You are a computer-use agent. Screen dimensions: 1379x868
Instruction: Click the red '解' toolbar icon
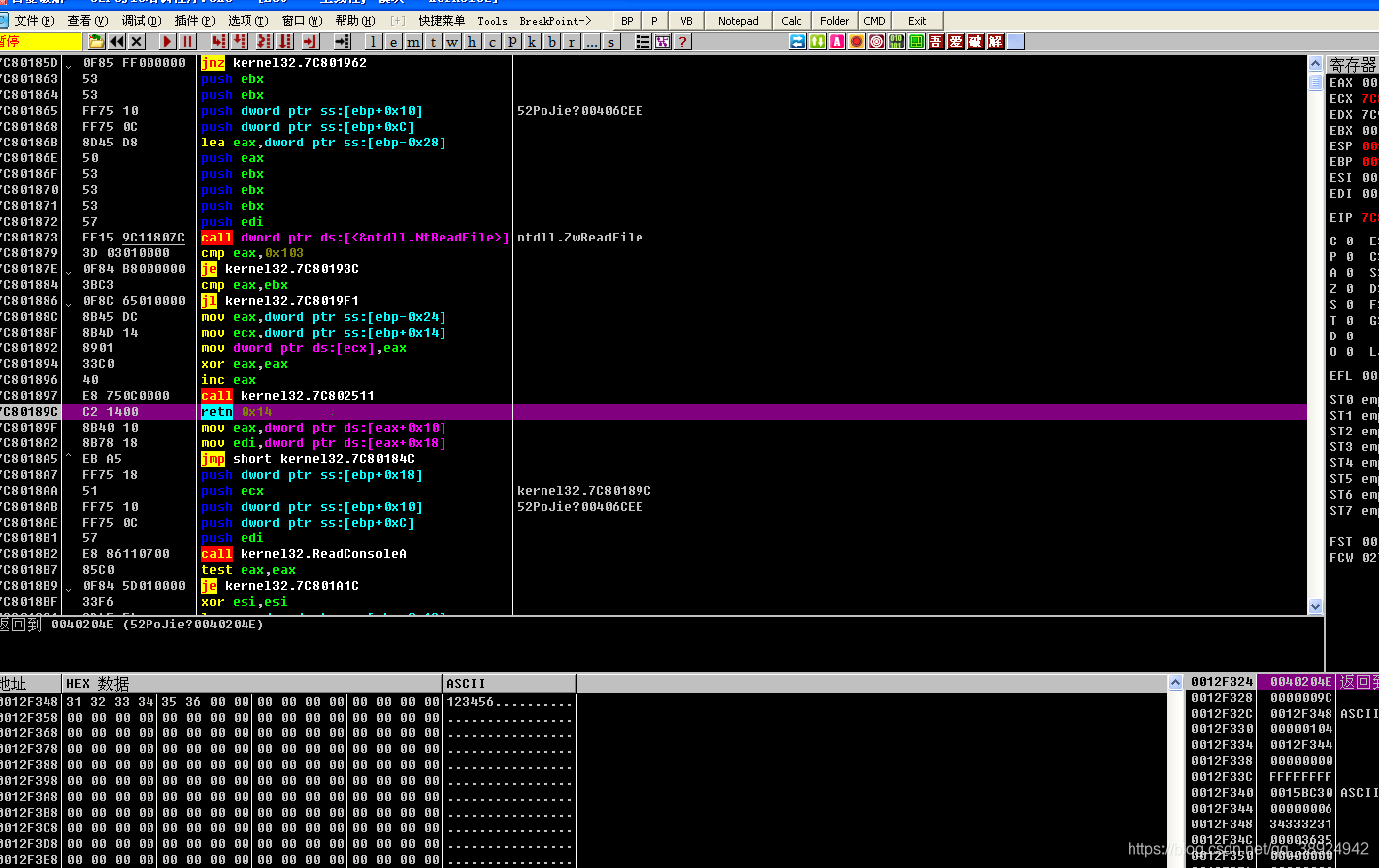(996, 41)
